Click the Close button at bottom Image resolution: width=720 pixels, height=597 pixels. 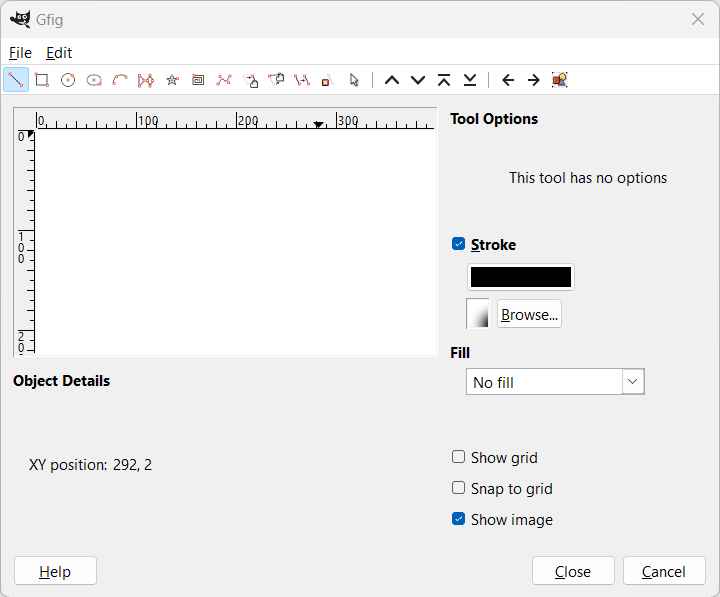click(x=573, y=571)
